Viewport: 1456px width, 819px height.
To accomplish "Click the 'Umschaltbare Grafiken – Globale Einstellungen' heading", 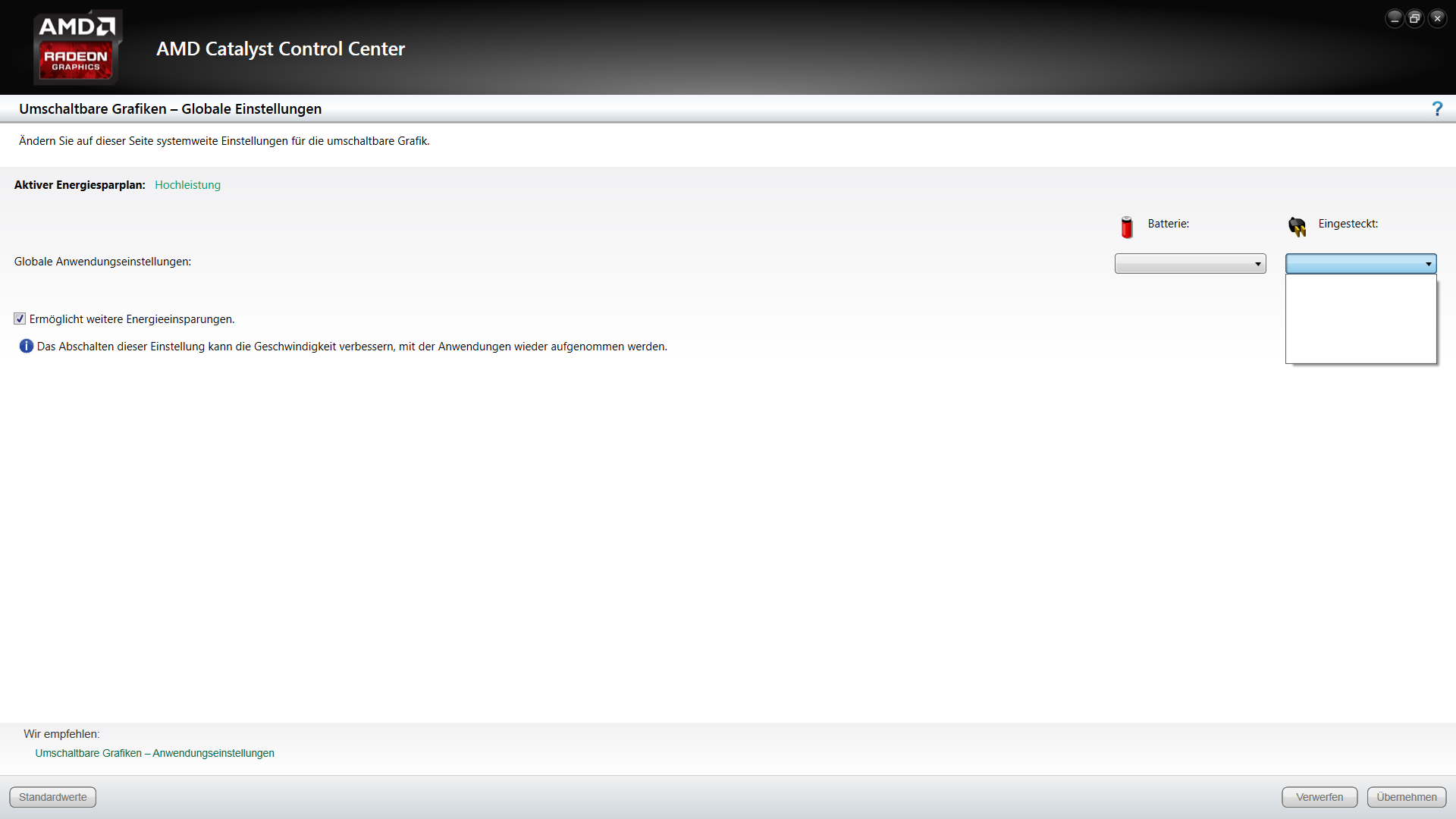I will click(170, 109).
